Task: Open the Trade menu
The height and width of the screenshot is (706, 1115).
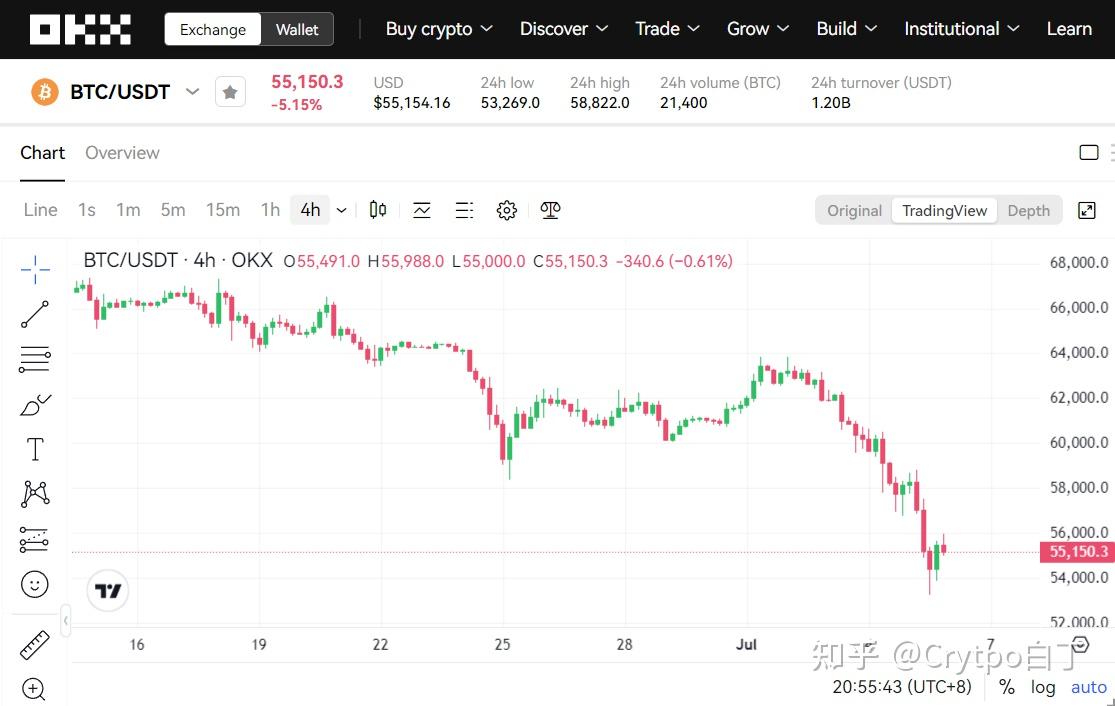Action: pyautogui.click(x=669, y=29)
